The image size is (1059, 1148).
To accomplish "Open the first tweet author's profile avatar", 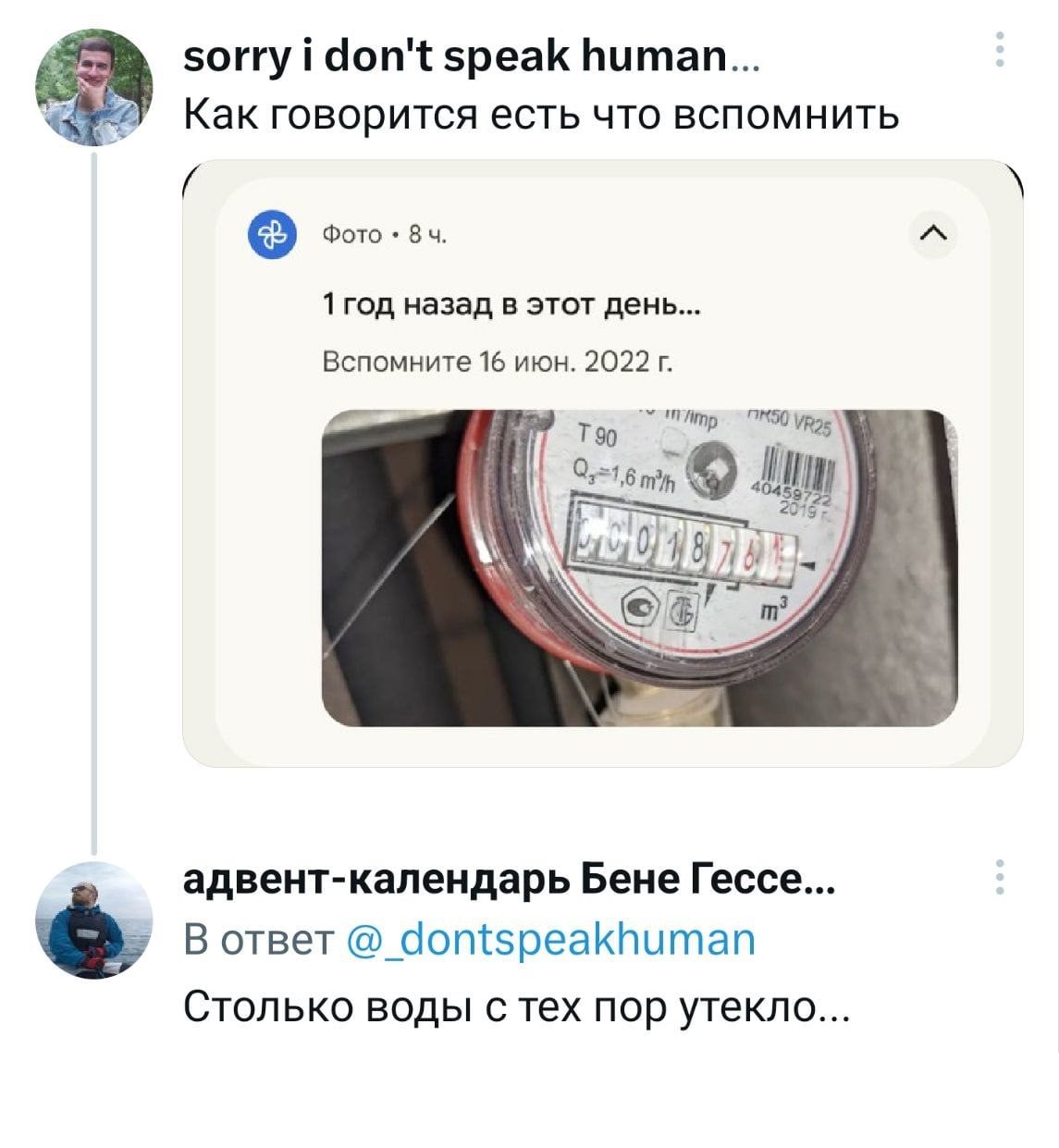I will coord(92,88).
